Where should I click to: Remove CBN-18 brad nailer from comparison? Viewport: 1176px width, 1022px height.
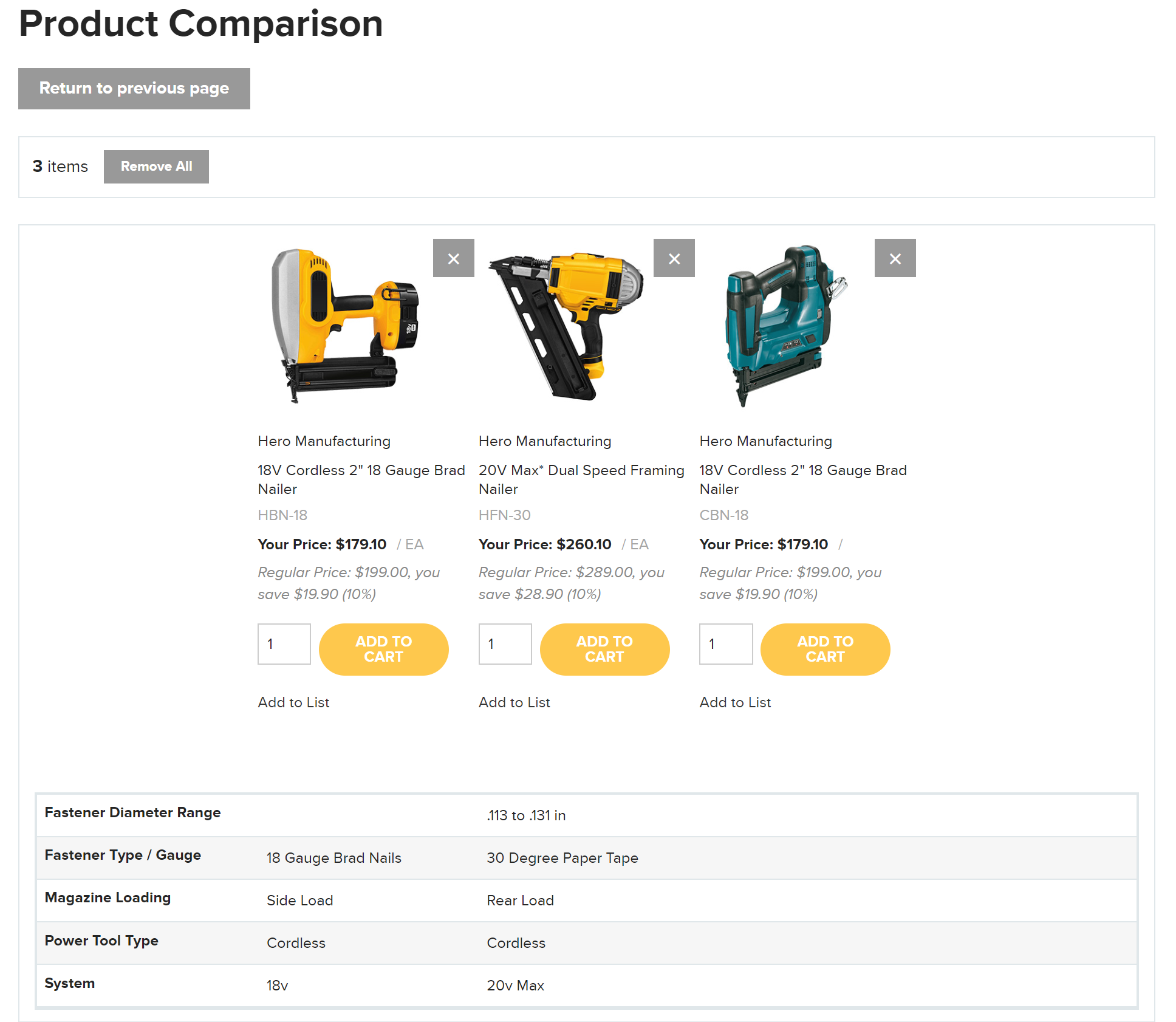coord(895,258)
